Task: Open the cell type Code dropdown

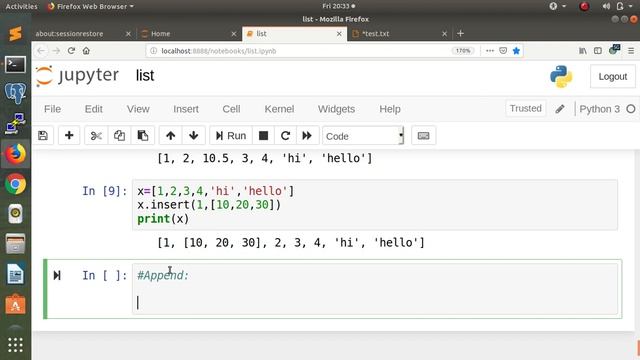Action: tap(363, 136)
